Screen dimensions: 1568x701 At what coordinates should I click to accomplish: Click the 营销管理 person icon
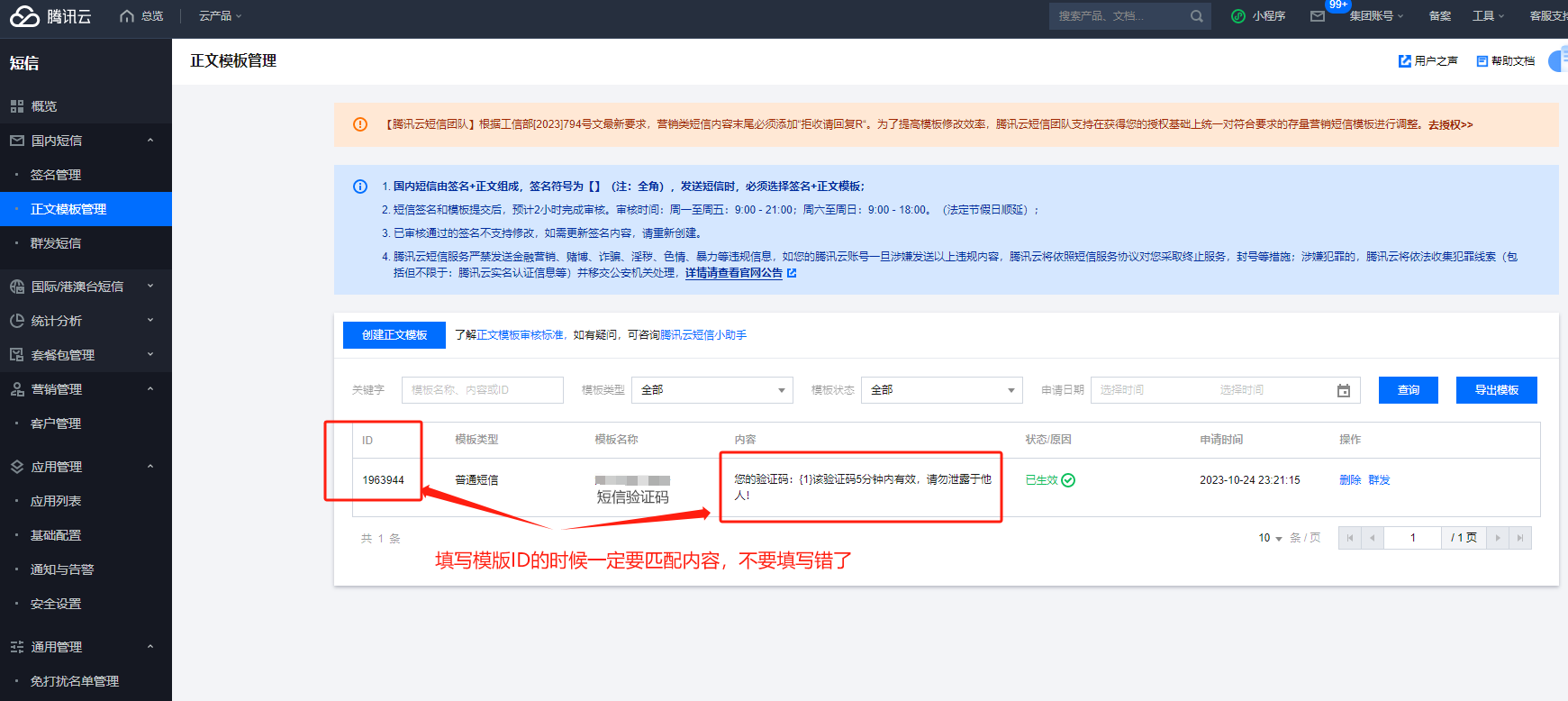(x=17, y=389)
